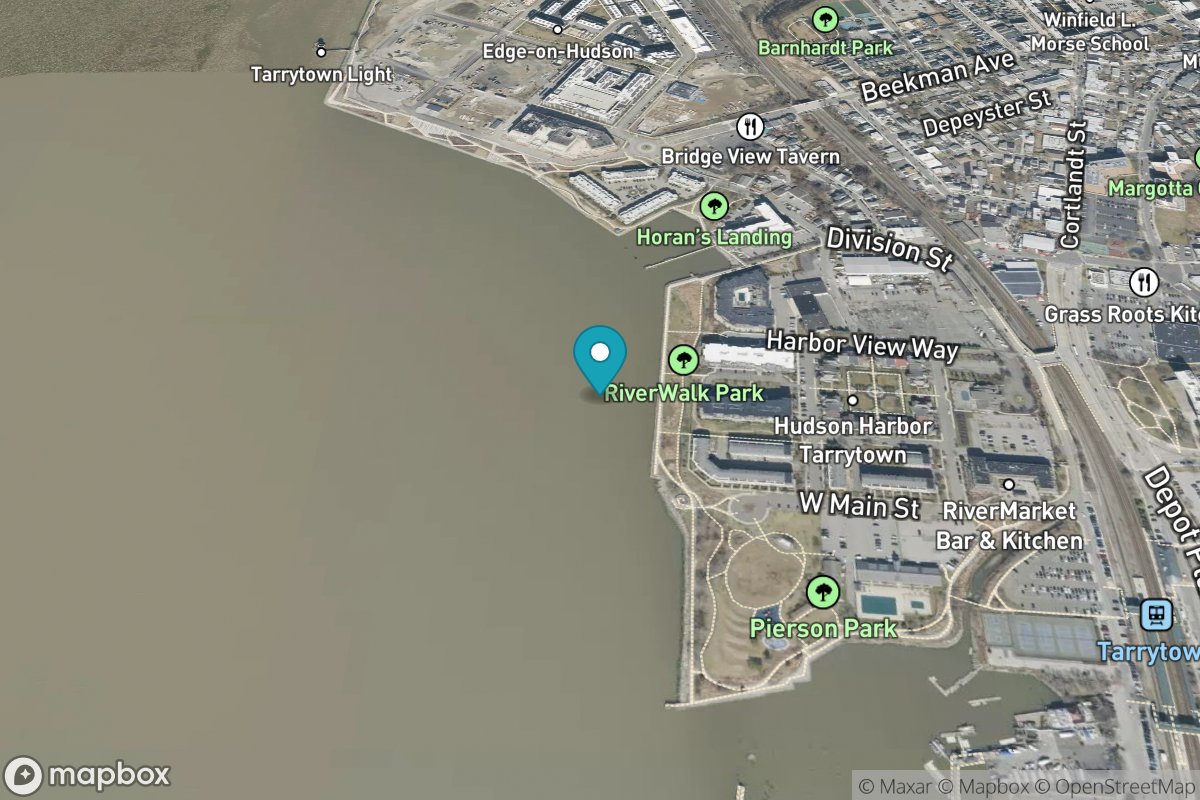1200x800 pixels.
Task: Click the Grass Roots Kitchen restaurant icon
Action: (x=1144, y=282)
